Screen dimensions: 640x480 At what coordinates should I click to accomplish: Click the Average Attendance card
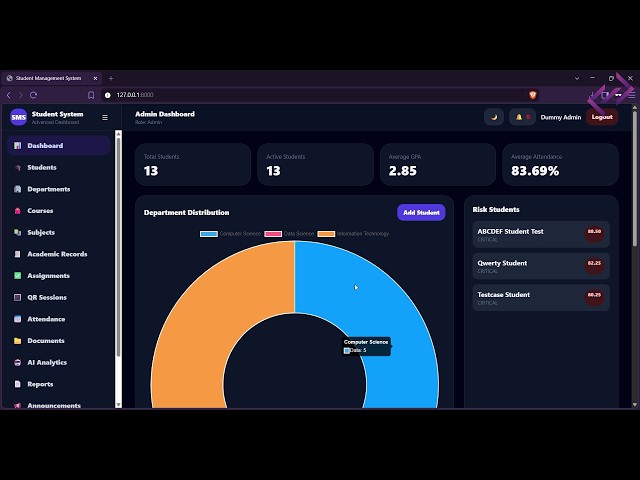[560, 164]
